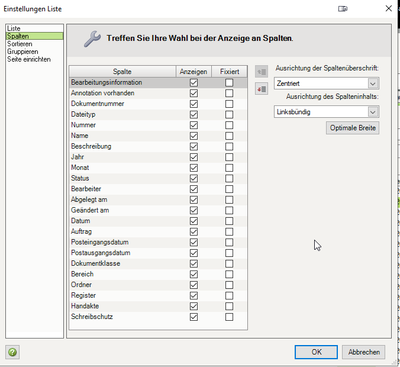
Task: Select the Geändert am row name
Action: pyautogui.click(x=90, y=210)
